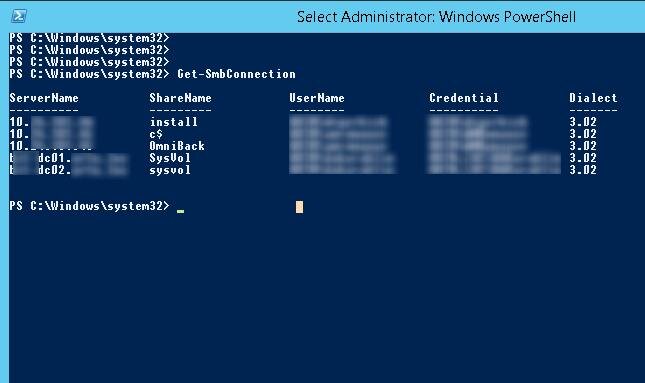This screenshot has height=383, width=645.
Task: Click the Credential column header
Action: pyautogui.click(x=464, y=98)
